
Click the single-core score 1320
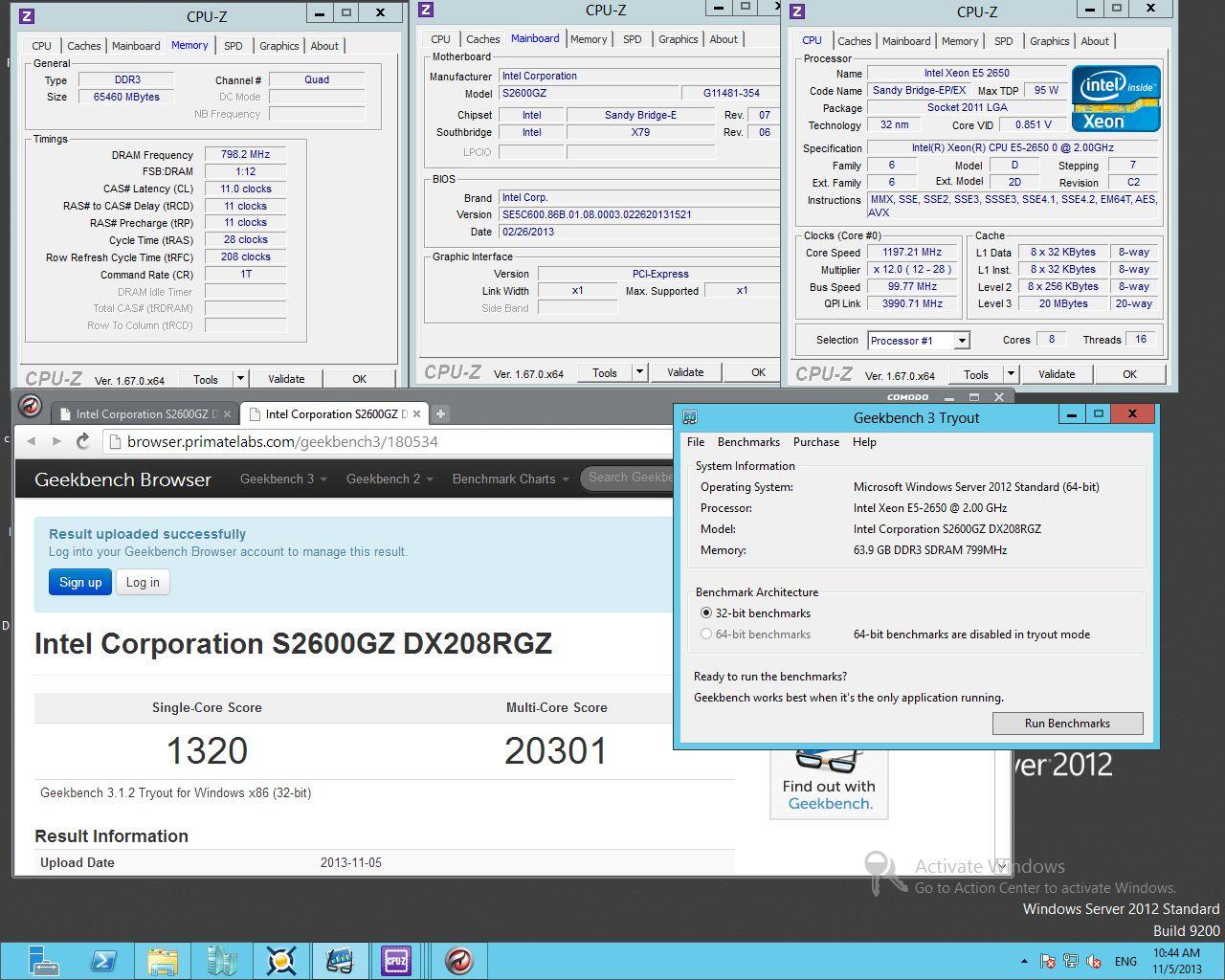point(207,750)
